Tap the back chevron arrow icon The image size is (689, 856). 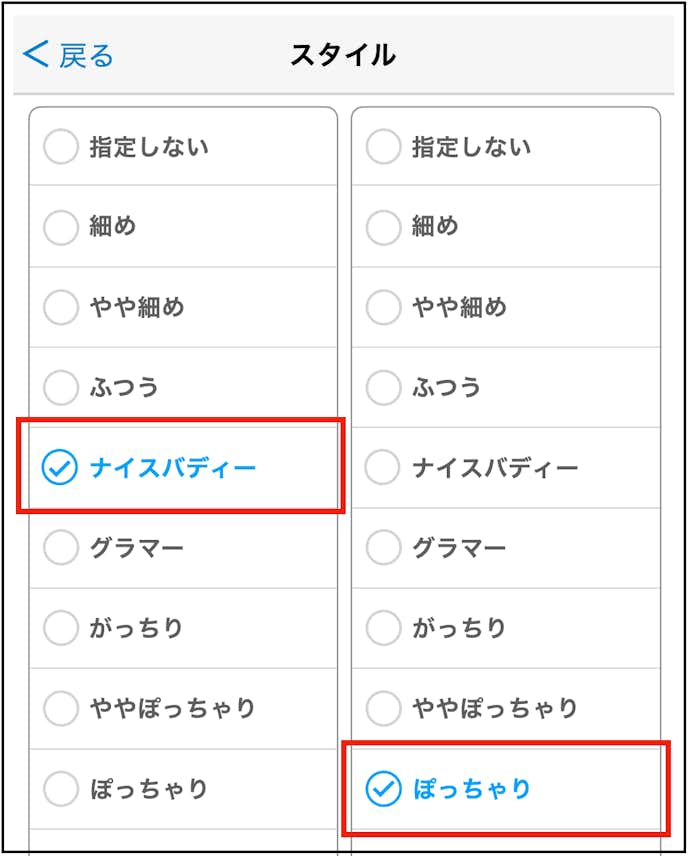tap(35, 54)
